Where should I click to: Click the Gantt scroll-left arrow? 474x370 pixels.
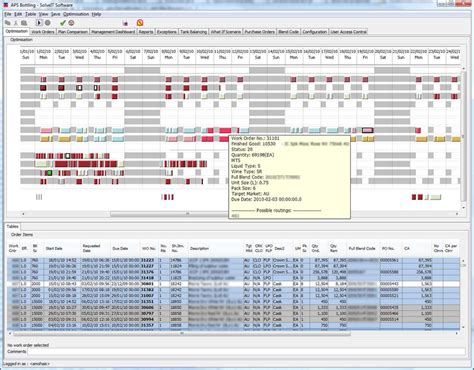point(23,214)
